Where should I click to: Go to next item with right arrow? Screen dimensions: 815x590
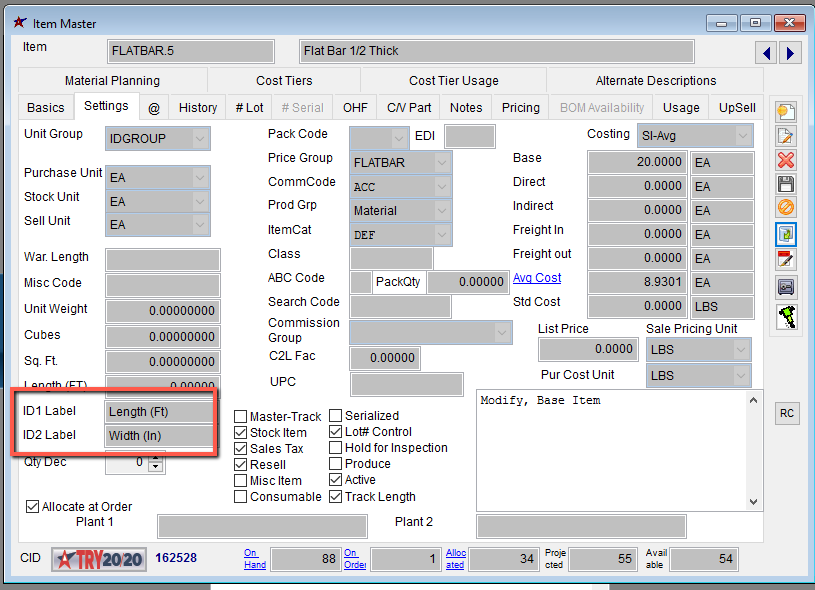click(790, 52)
